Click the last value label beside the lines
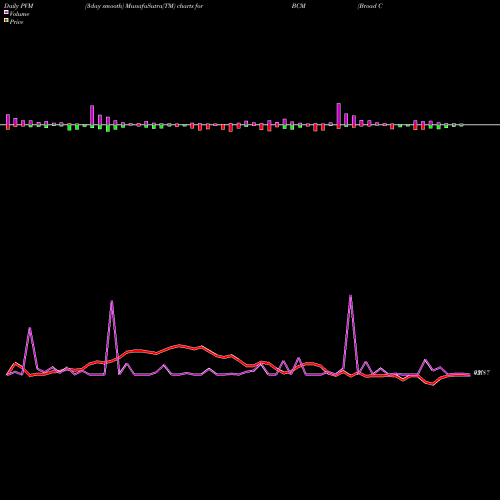The width and height of the screenshot is (500, 500). [482, 373]
